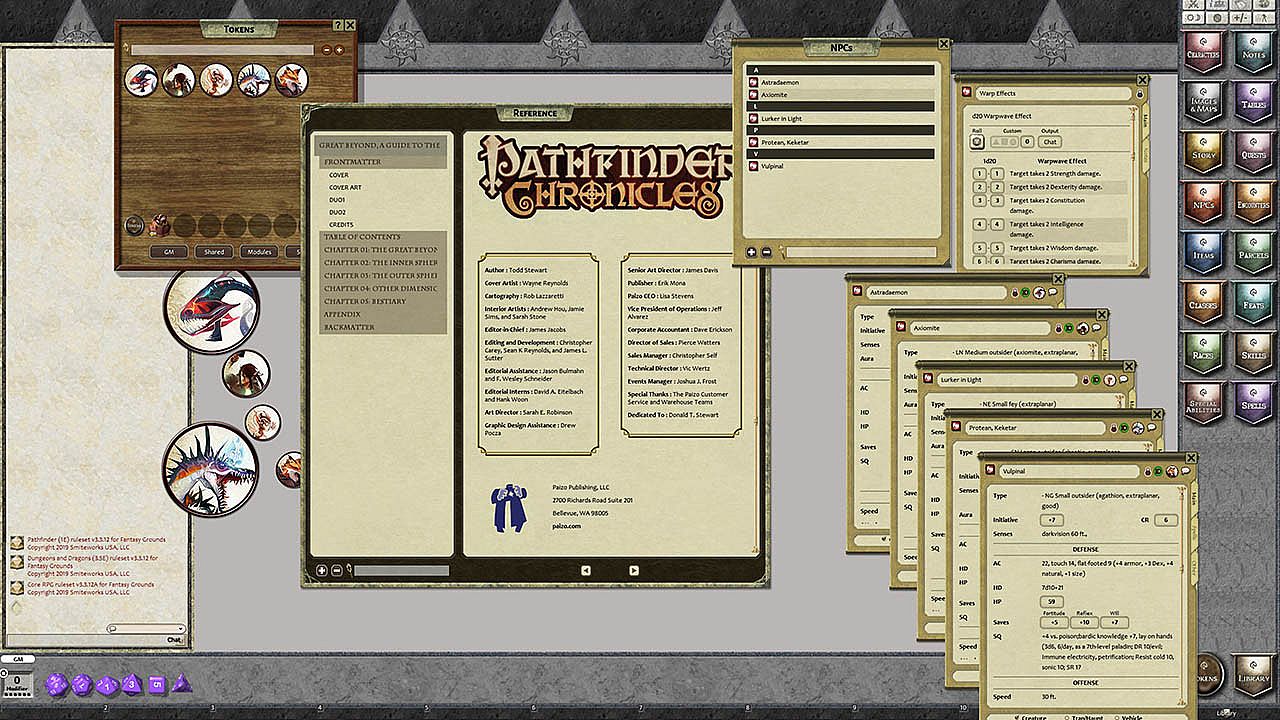
Task: Click the Chat output button in Warp Effects
Action: tap(1050, 141)
